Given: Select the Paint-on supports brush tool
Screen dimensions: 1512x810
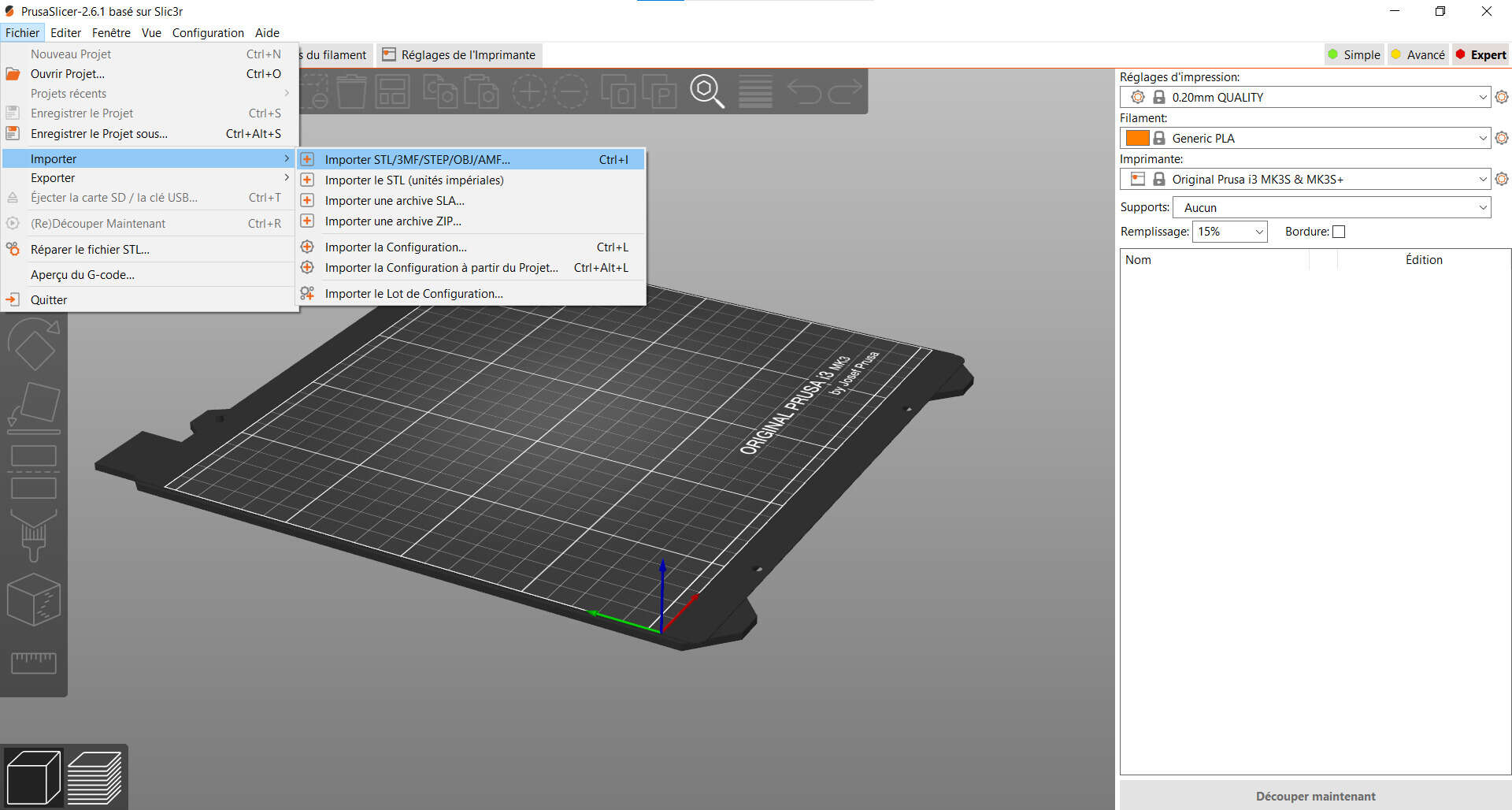Looking at the screenshot, I should coord(33,535).
